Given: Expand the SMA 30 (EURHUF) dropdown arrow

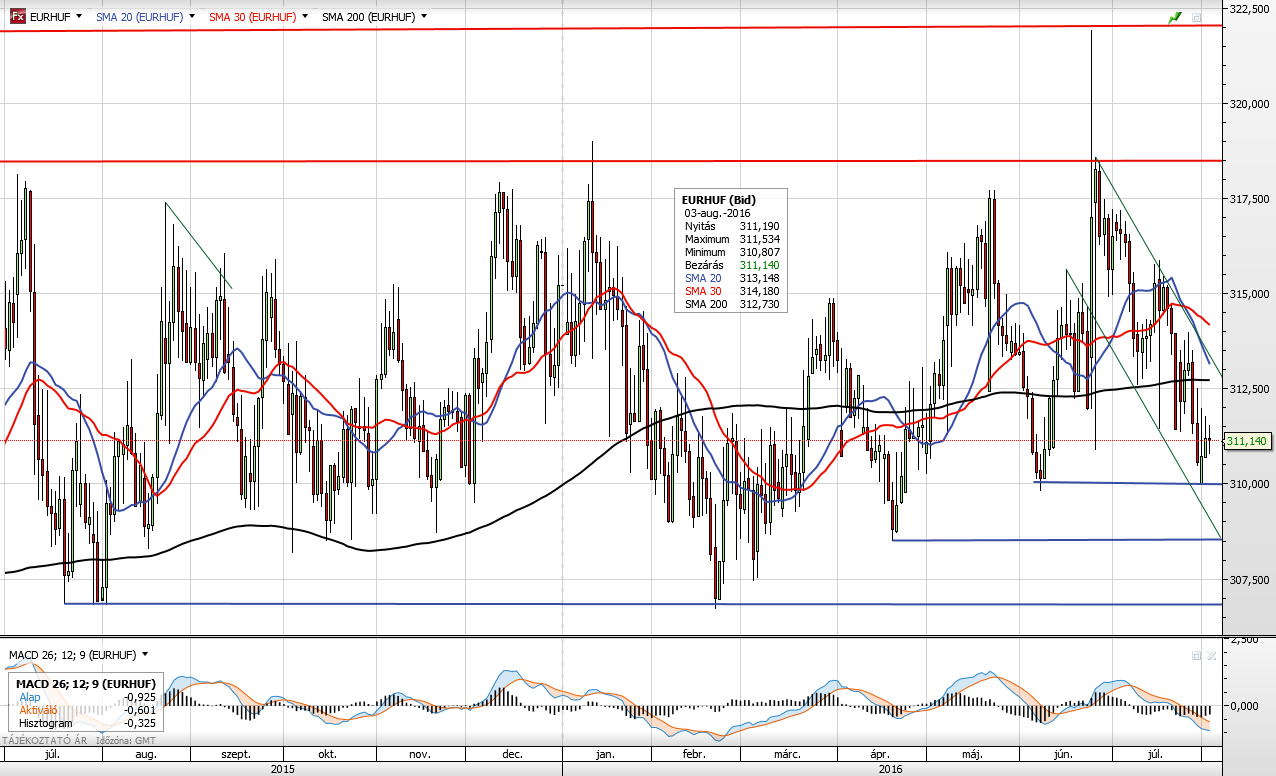Looking at the screenshot, I should point(305,17).
